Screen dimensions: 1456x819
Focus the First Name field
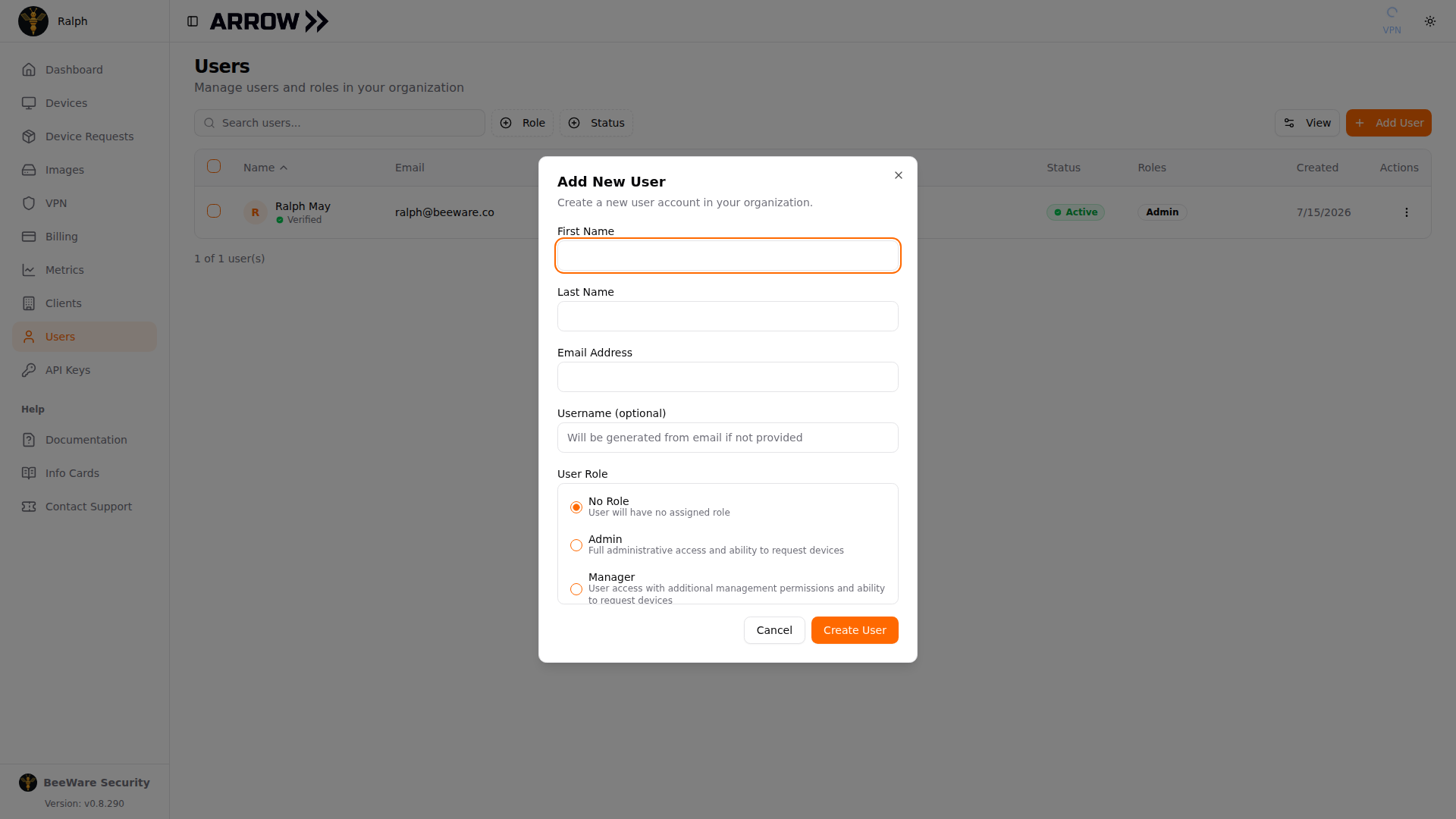pyautogui.click(x=728, y=256)
